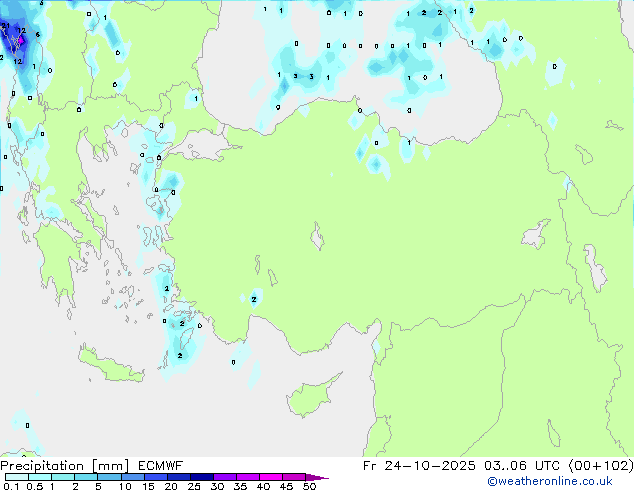Select the 2–5 mm legend color box
The height and width of the screenshot is (490, 634).
[86, 477]
